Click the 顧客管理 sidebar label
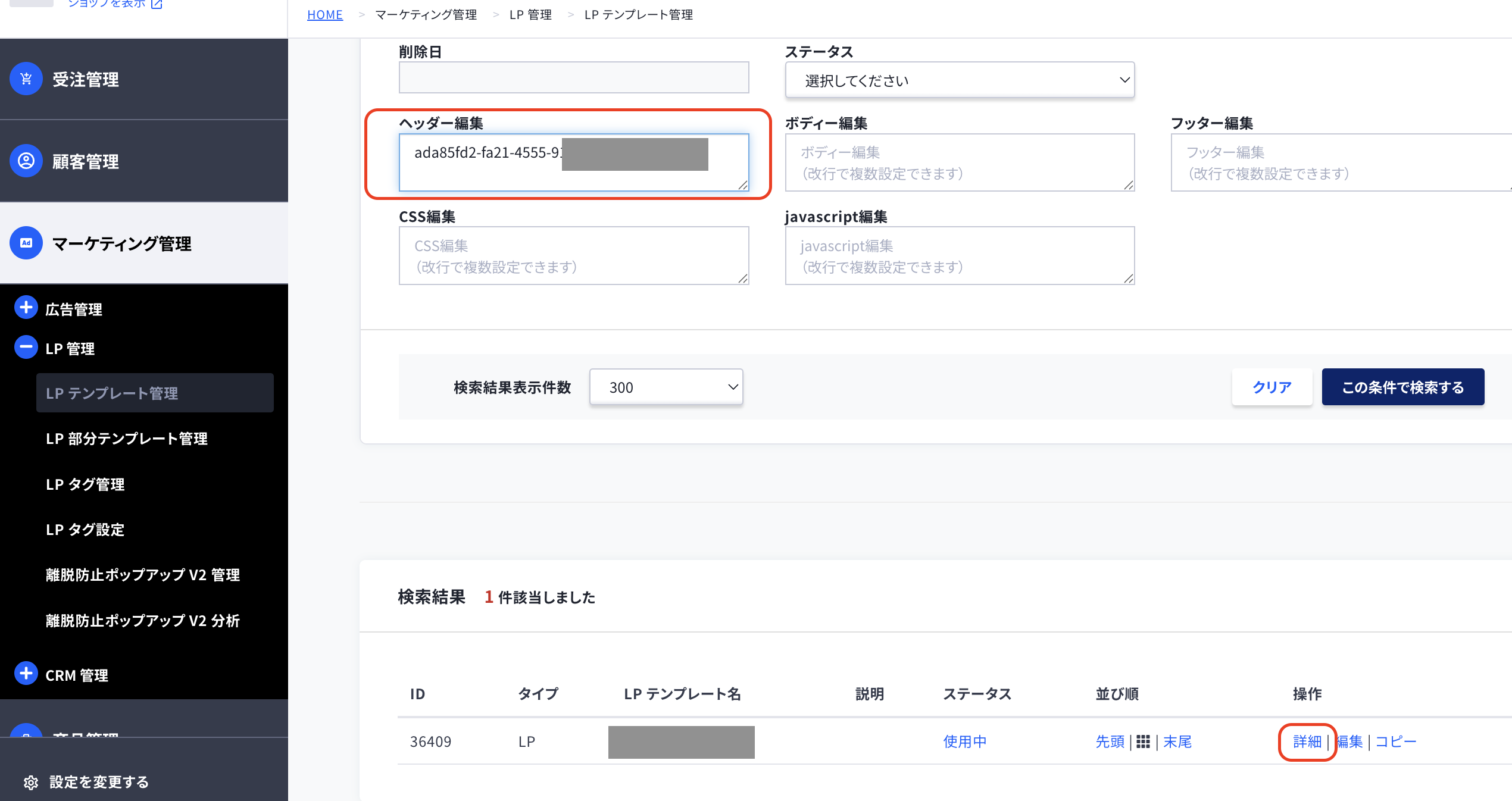 86,161
